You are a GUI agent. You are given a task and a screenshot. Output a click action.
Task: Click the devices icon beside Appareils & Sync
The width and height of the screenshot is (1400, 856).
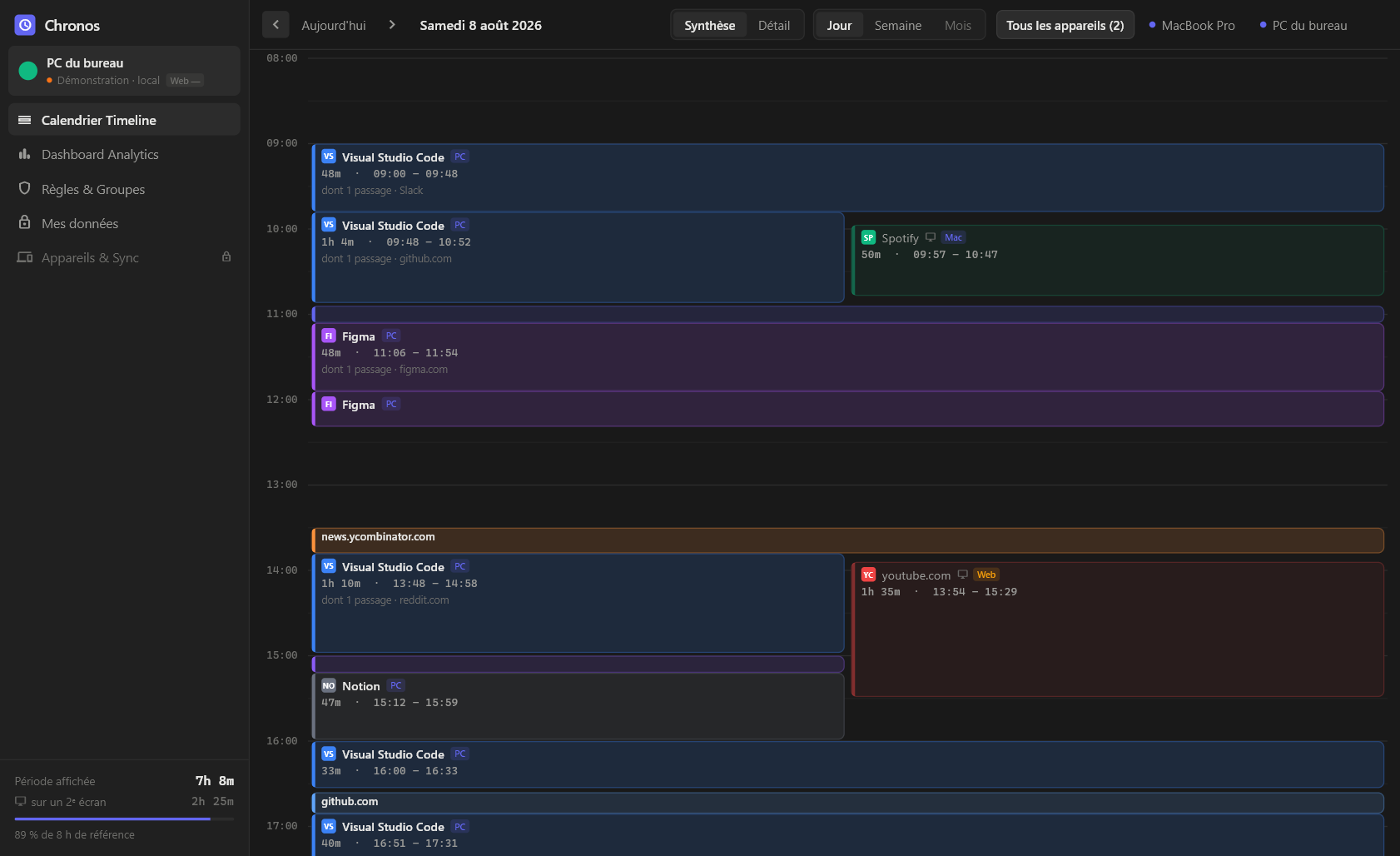[25, 257]
